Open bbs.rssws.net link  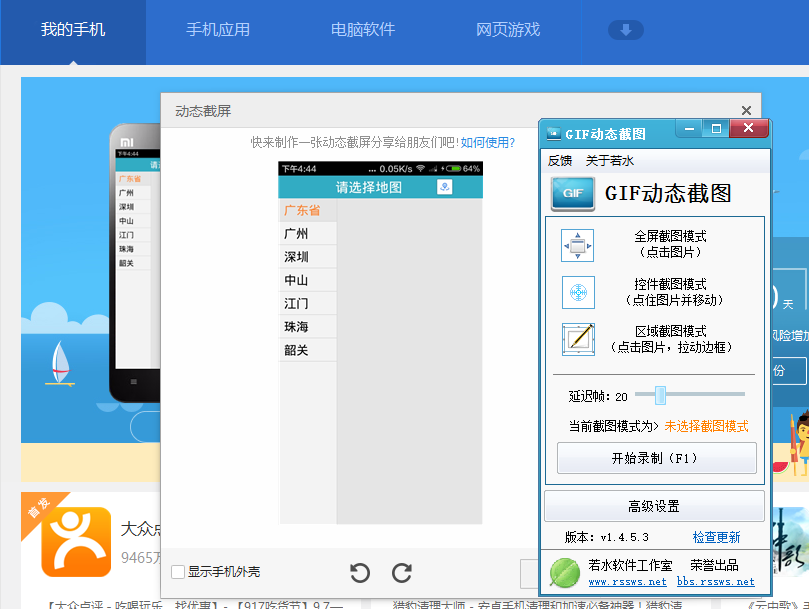(716, 582)
